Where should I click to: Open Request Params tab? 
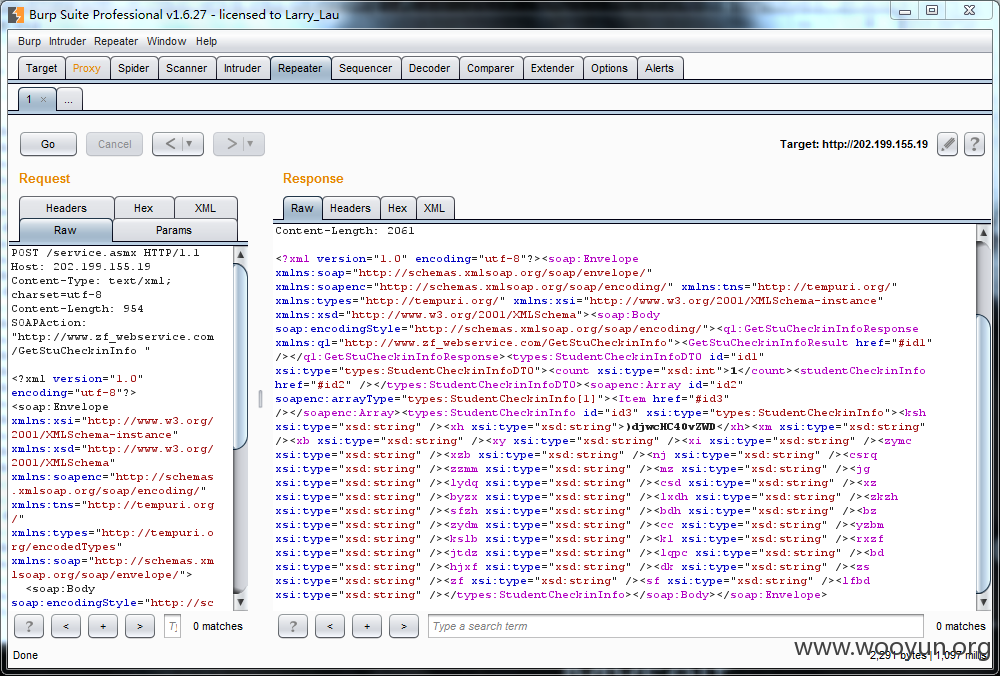tap(174, 230)
